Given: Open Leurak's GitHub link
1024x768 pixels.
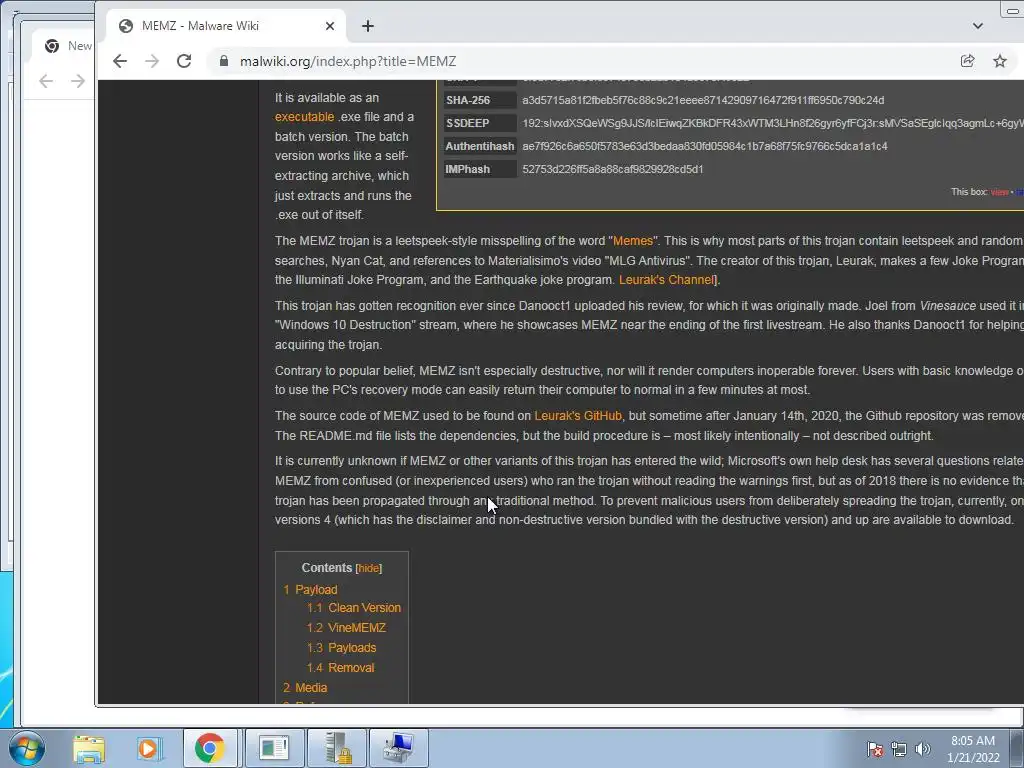Looking at the screenshot, I should 578,416.
